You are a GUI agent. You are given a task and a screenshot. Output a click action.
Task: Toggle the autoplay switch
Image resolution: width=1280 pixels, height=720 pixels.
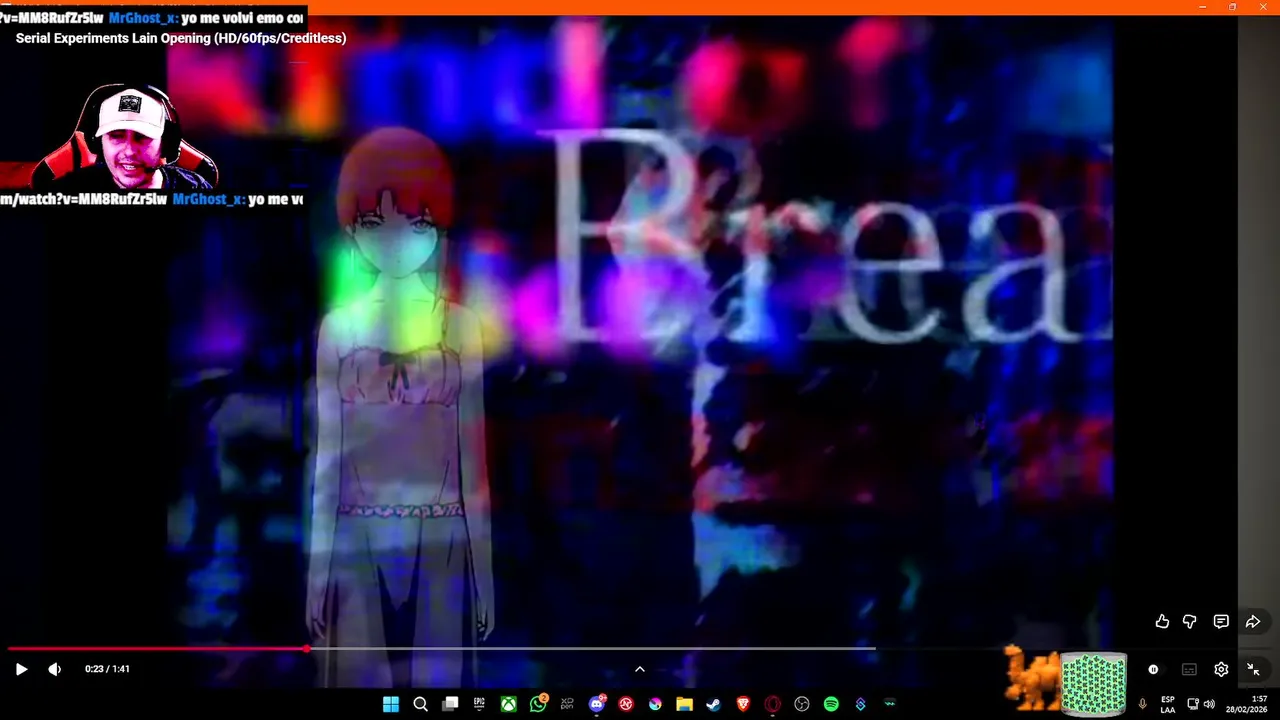pos(1153,670)
